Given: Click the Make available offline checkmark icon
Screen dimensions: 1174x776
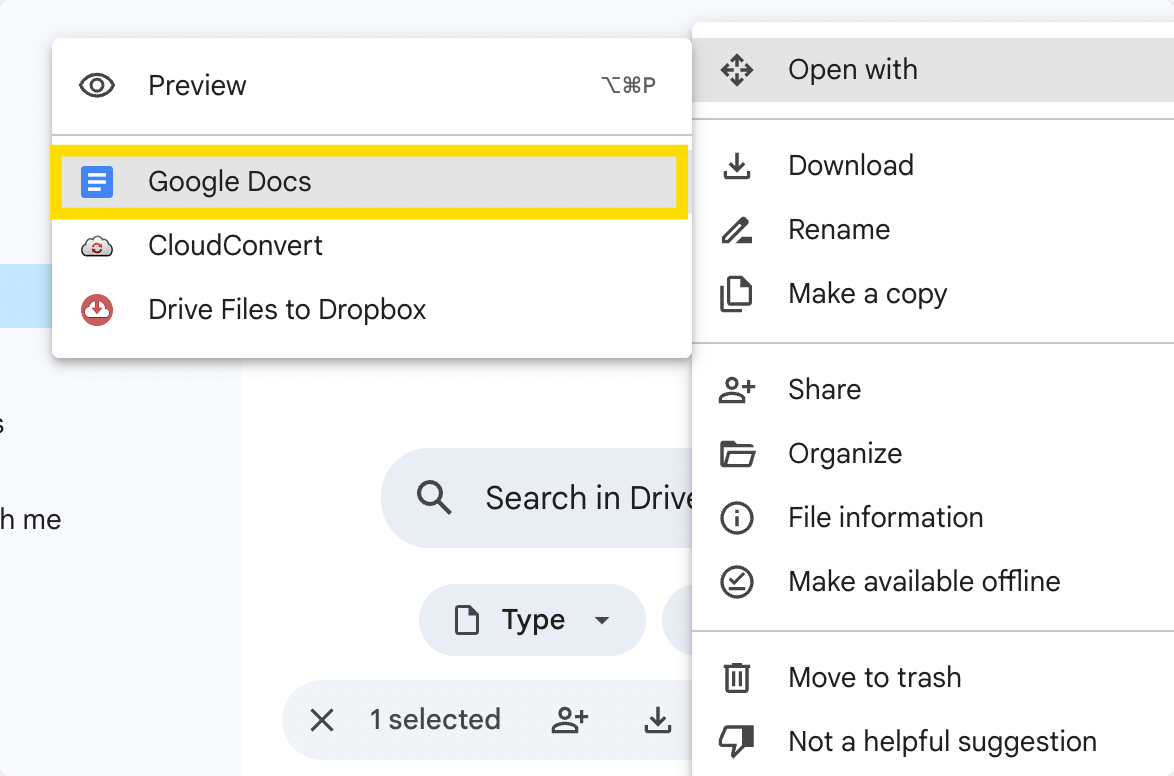Looking at the screenshot, I should (737, 582).
